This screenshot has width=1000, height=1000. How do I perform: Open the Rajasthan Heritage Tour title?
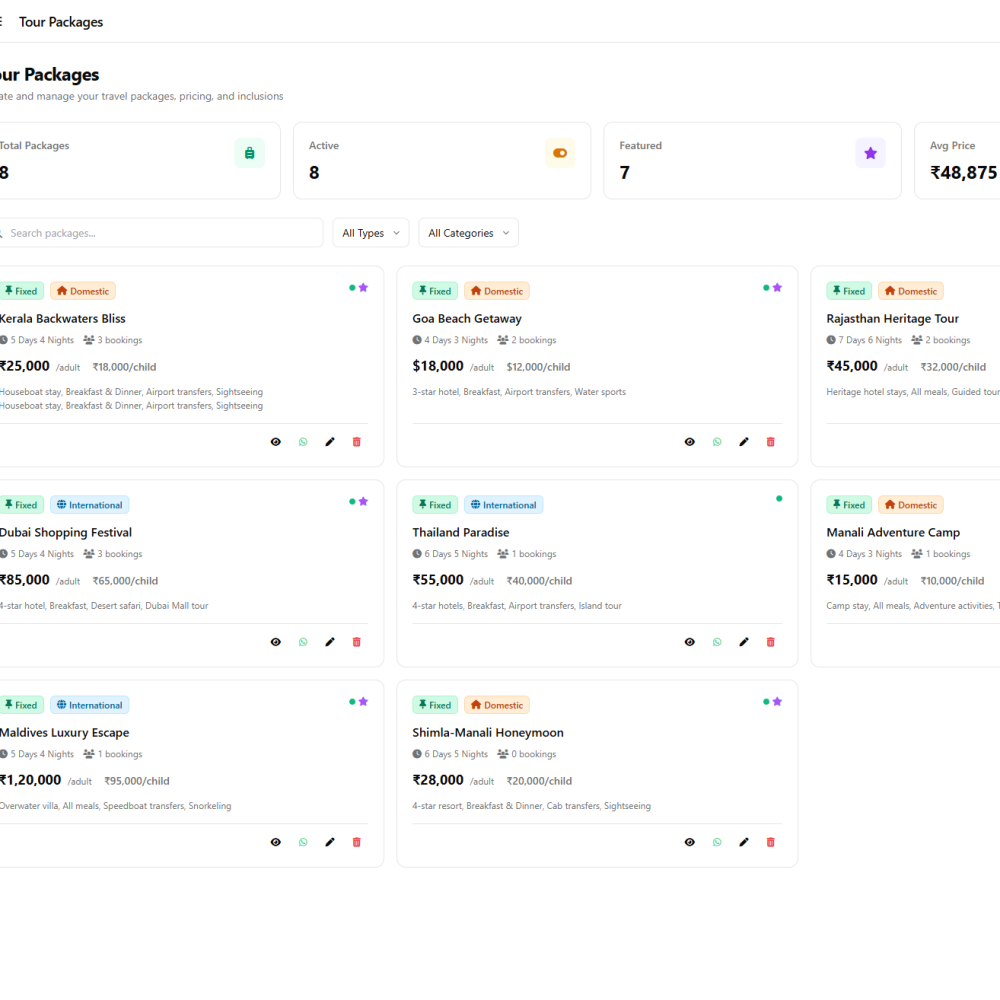(x=893, y=318)
